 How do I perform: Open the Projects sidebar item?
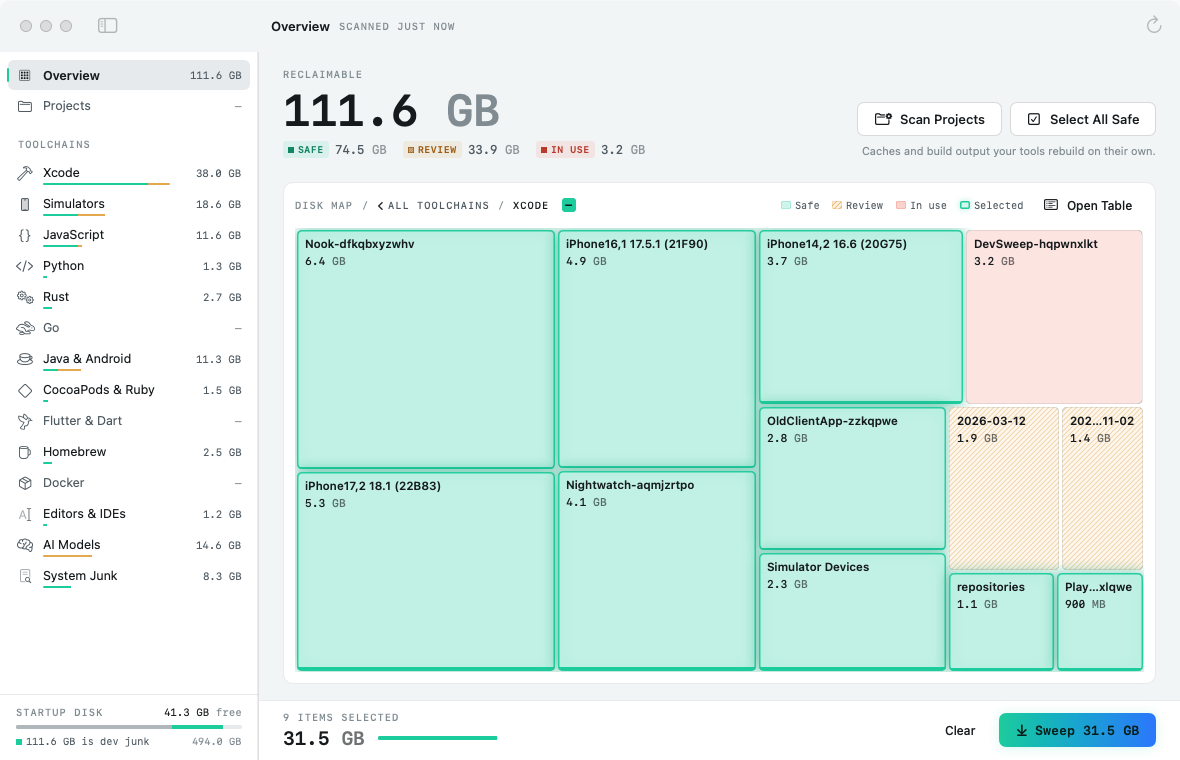click(x=129, y=106)
